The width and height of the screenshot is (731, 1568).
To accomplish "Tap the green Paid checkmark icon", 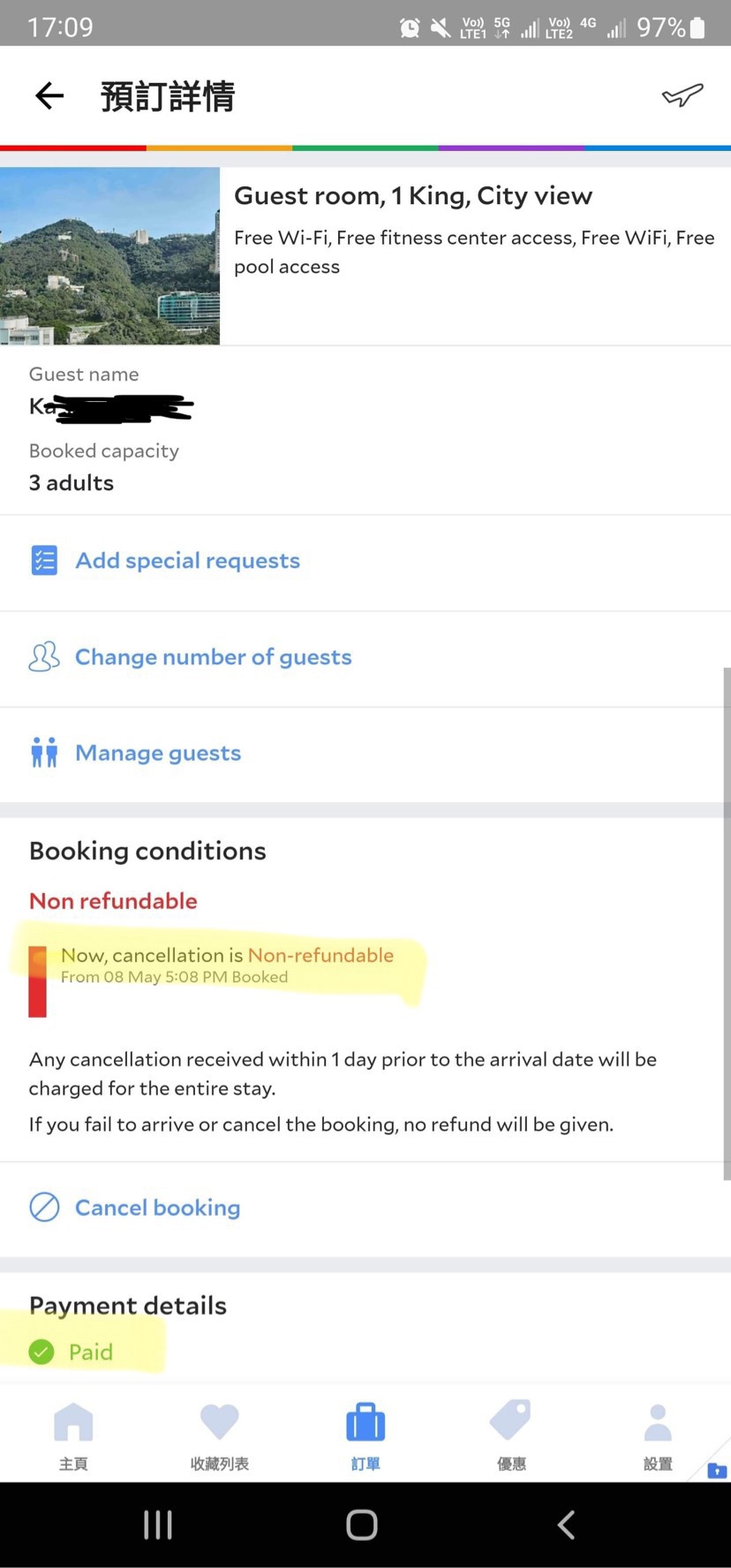I will 41,1352.
